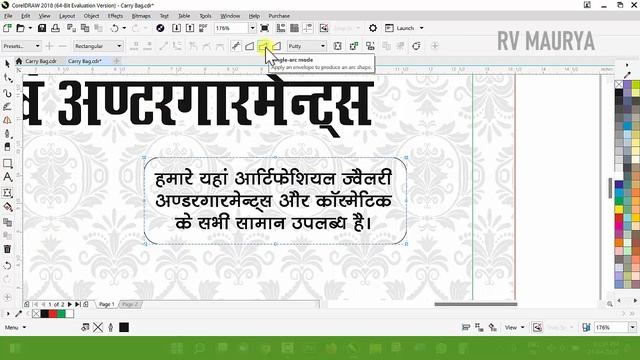Open the undo history dropdown arrow
This screenshot has width=640, height=360.
(x=124, y=28)
